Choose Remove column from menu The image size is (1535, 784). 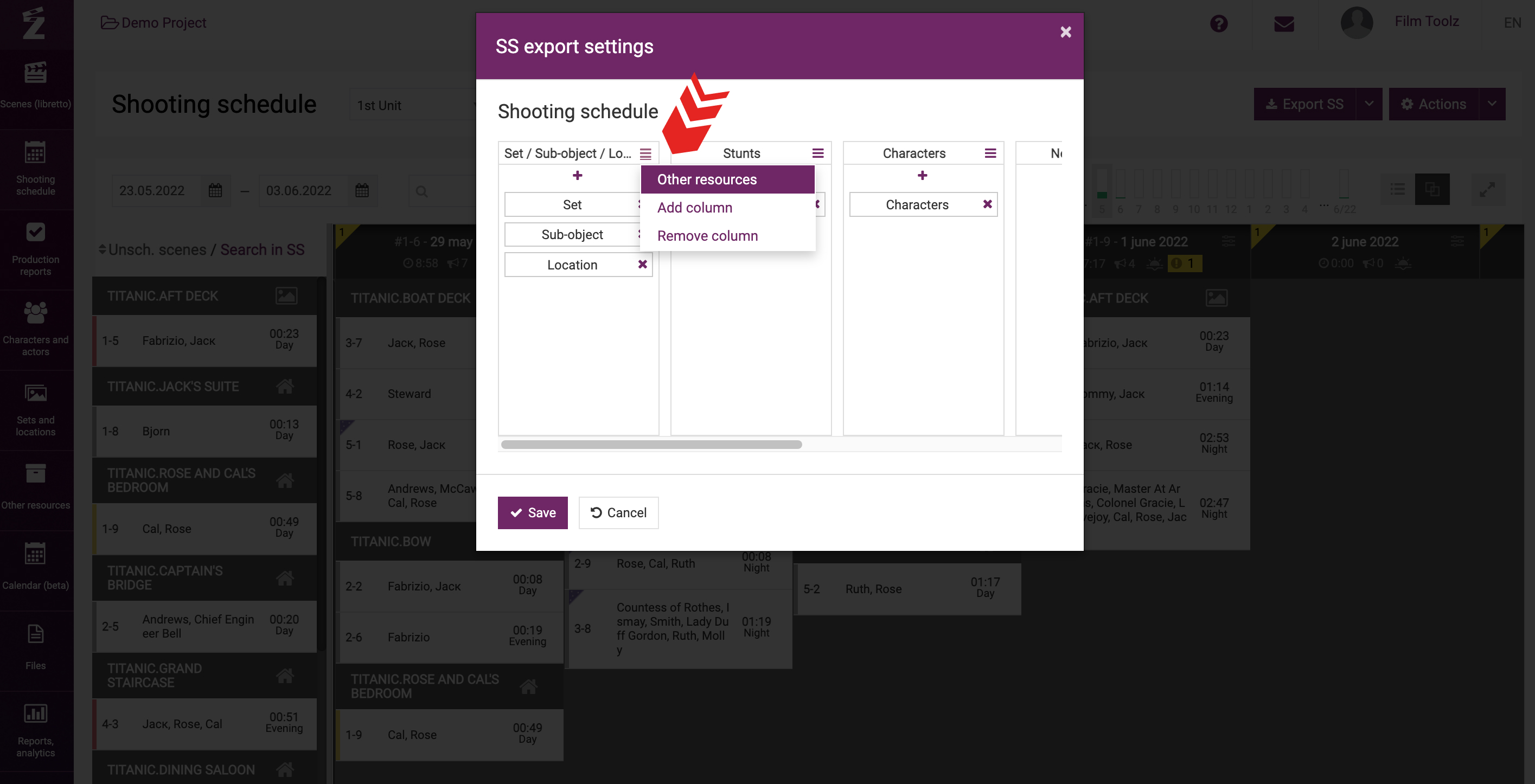pos(727,235)
